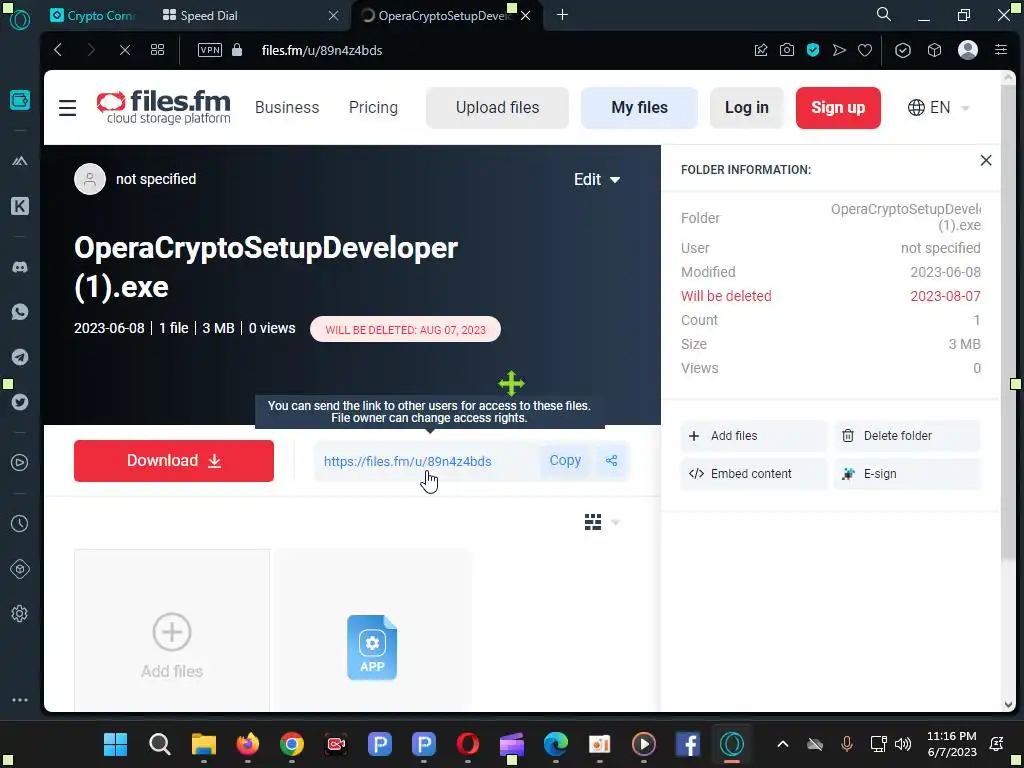Expand view options arrow beside grid icon
1024x768 pixels.
tap(615, 522)
